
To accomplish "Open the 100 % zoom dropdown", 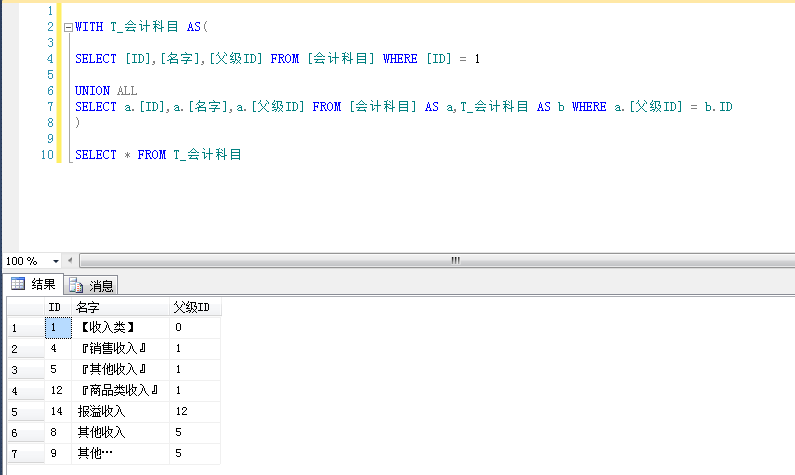I will [56, 261].
